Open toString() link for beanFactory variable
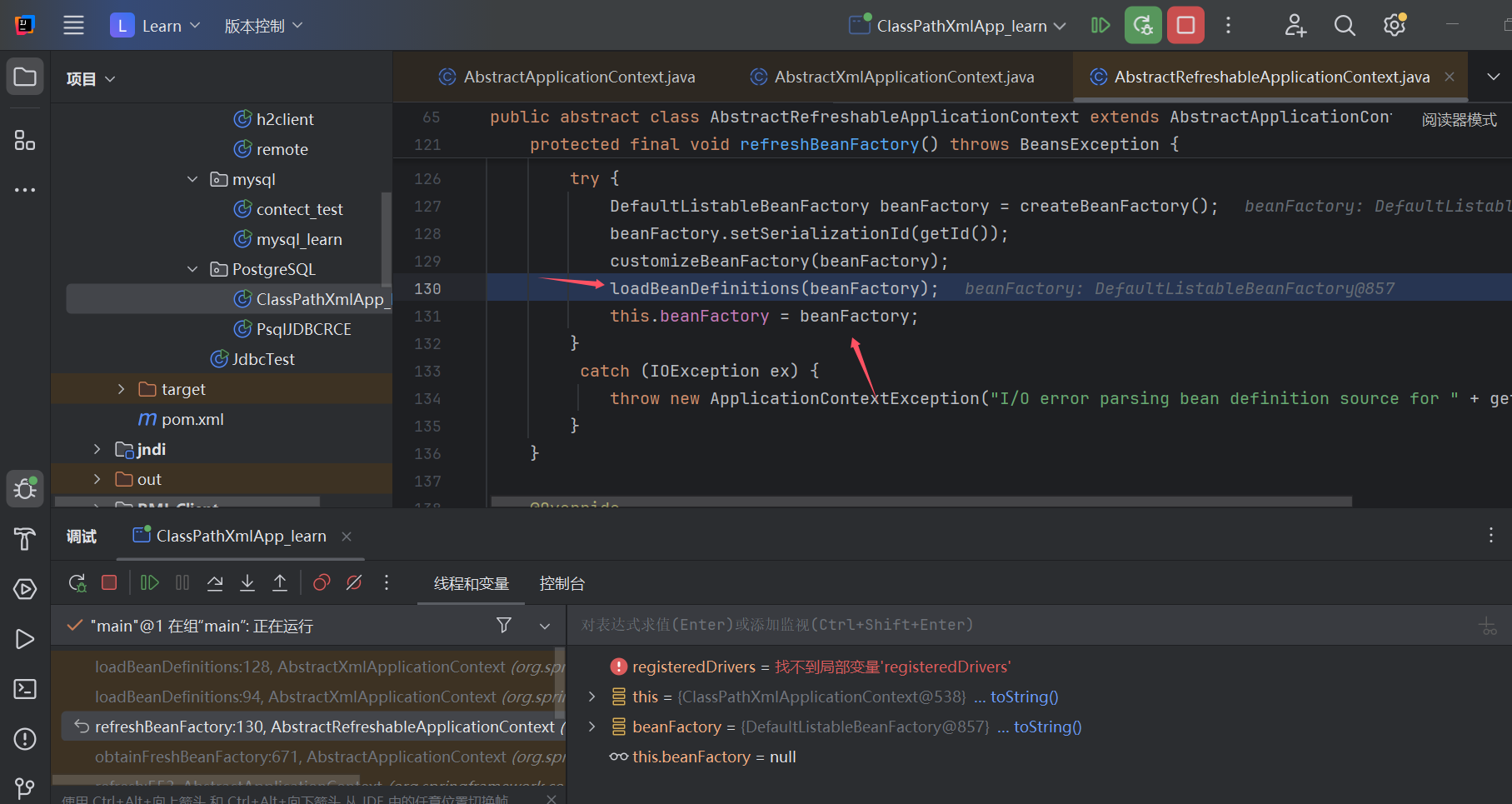Image resolution: width=1512 pixels, height=804 pixels. point(1047,727)
